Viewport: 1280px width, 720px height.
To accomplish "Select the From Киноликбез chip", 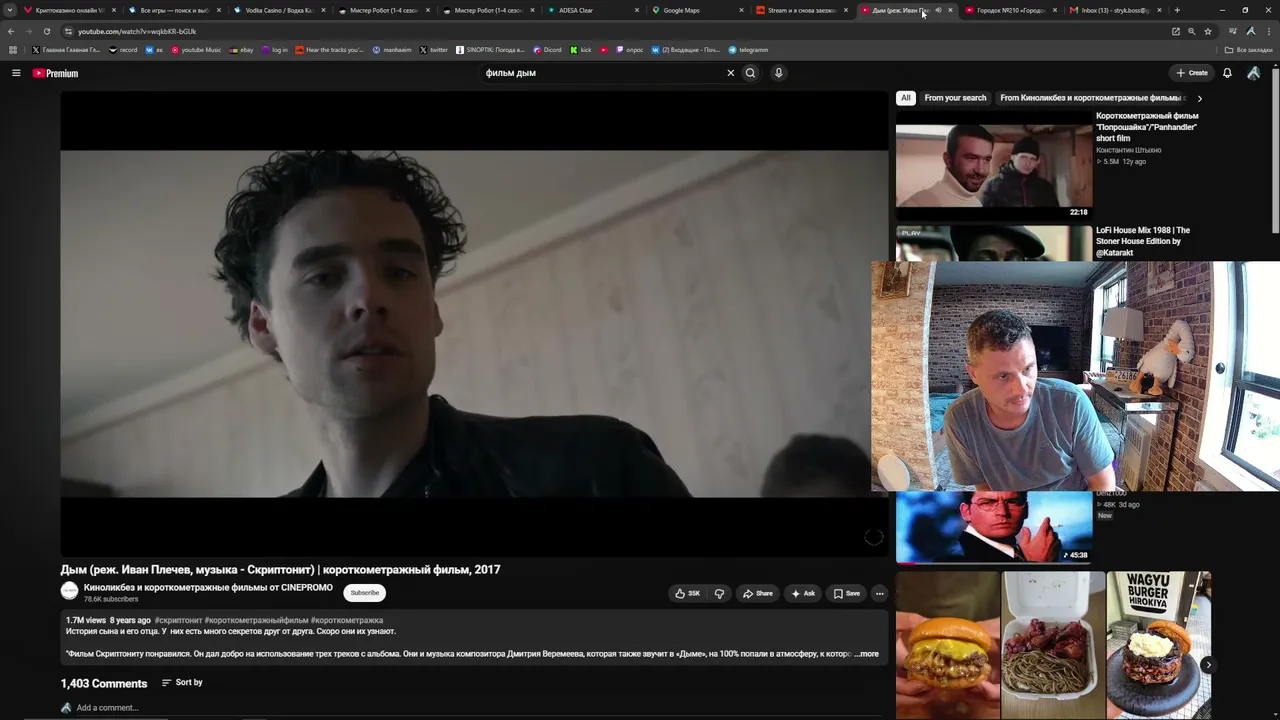I will [x=1091, y=98].
